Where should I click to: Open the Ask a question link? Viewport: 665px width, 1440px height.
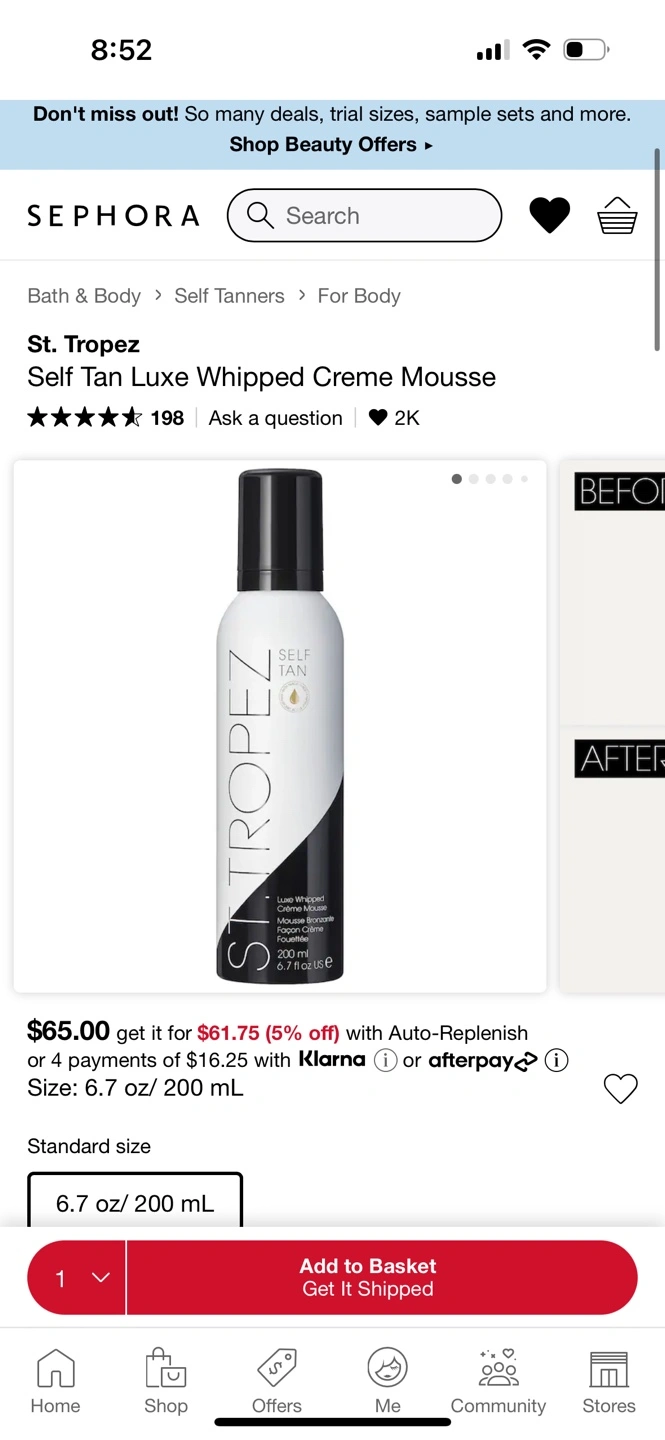click(276, 418)
